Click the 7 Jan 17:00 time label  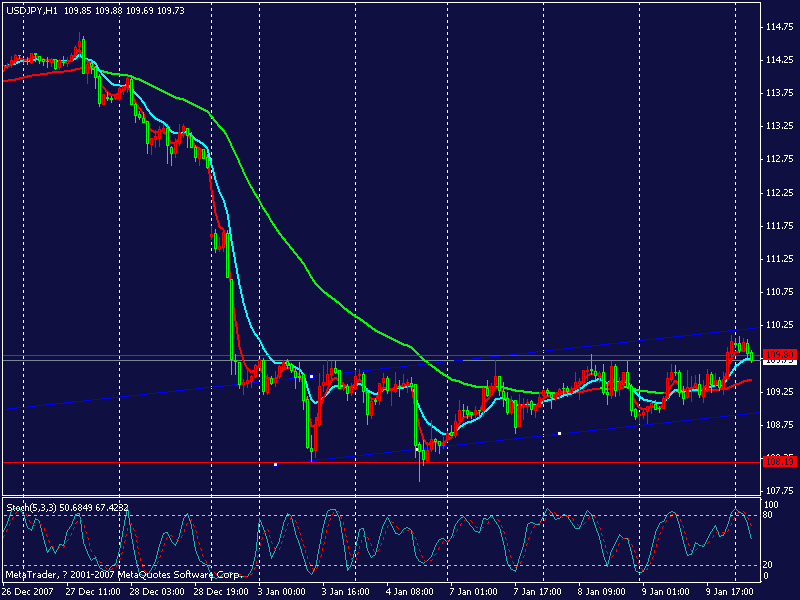537,592
